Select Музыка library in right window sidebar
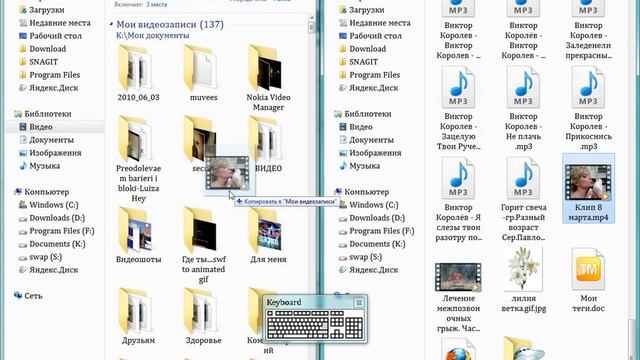640x360 pixels. tap(359, 166)
